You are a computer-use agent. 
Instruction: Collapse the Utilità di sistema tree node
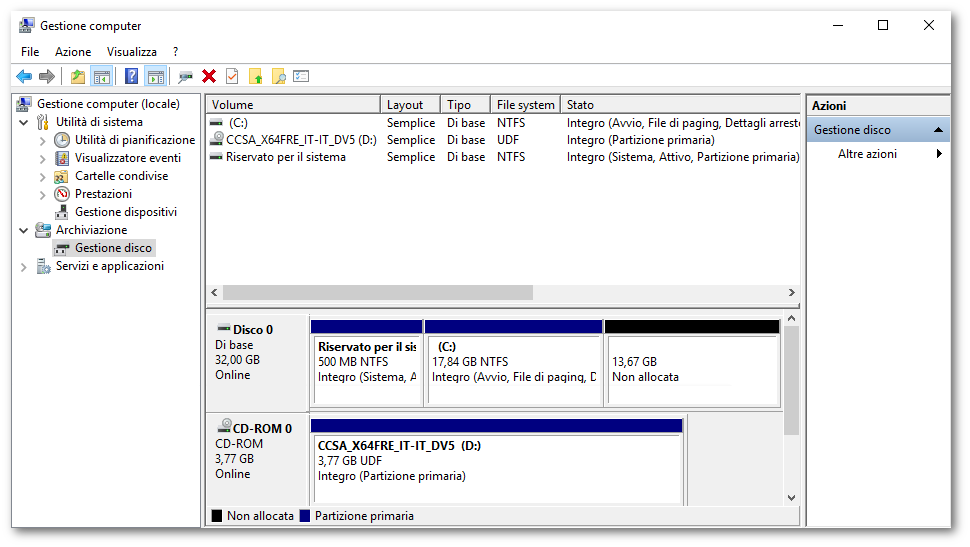click(x=24, y=122)
